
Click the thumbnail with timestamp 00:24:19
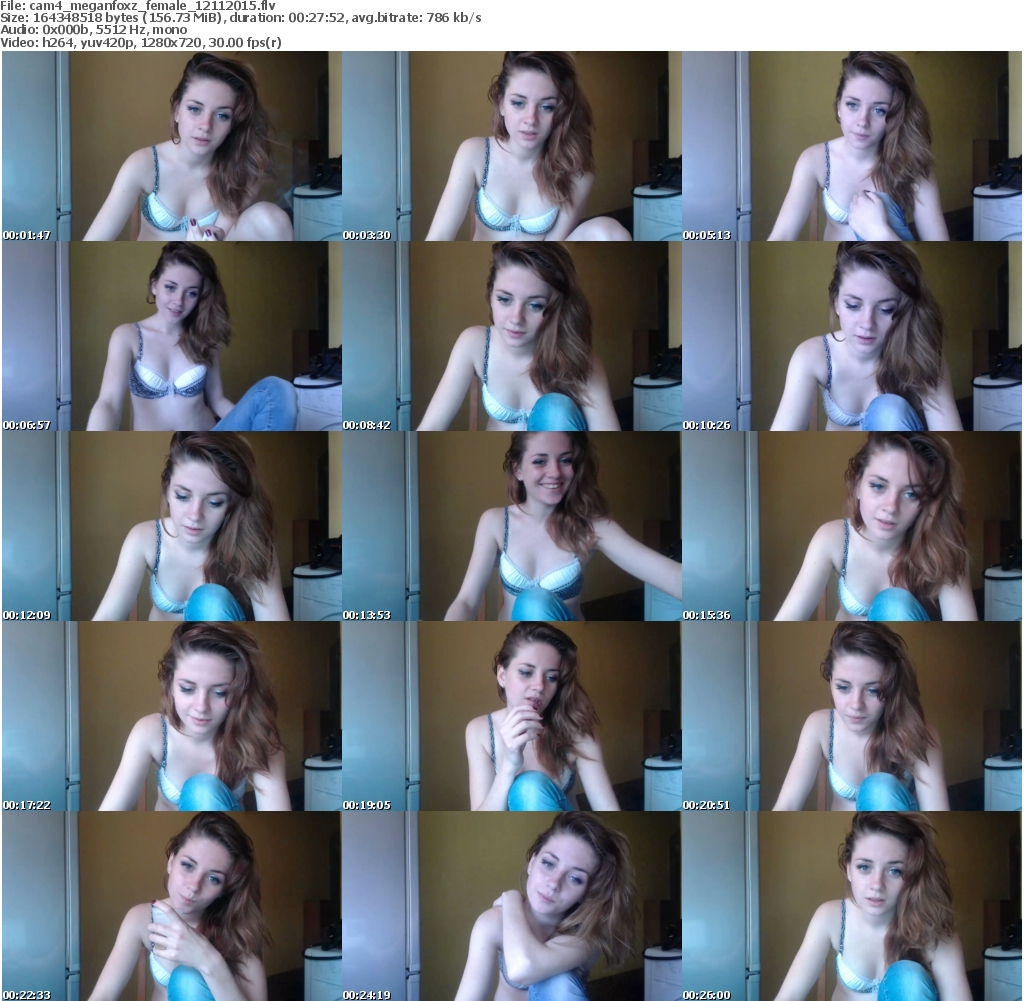512,906
